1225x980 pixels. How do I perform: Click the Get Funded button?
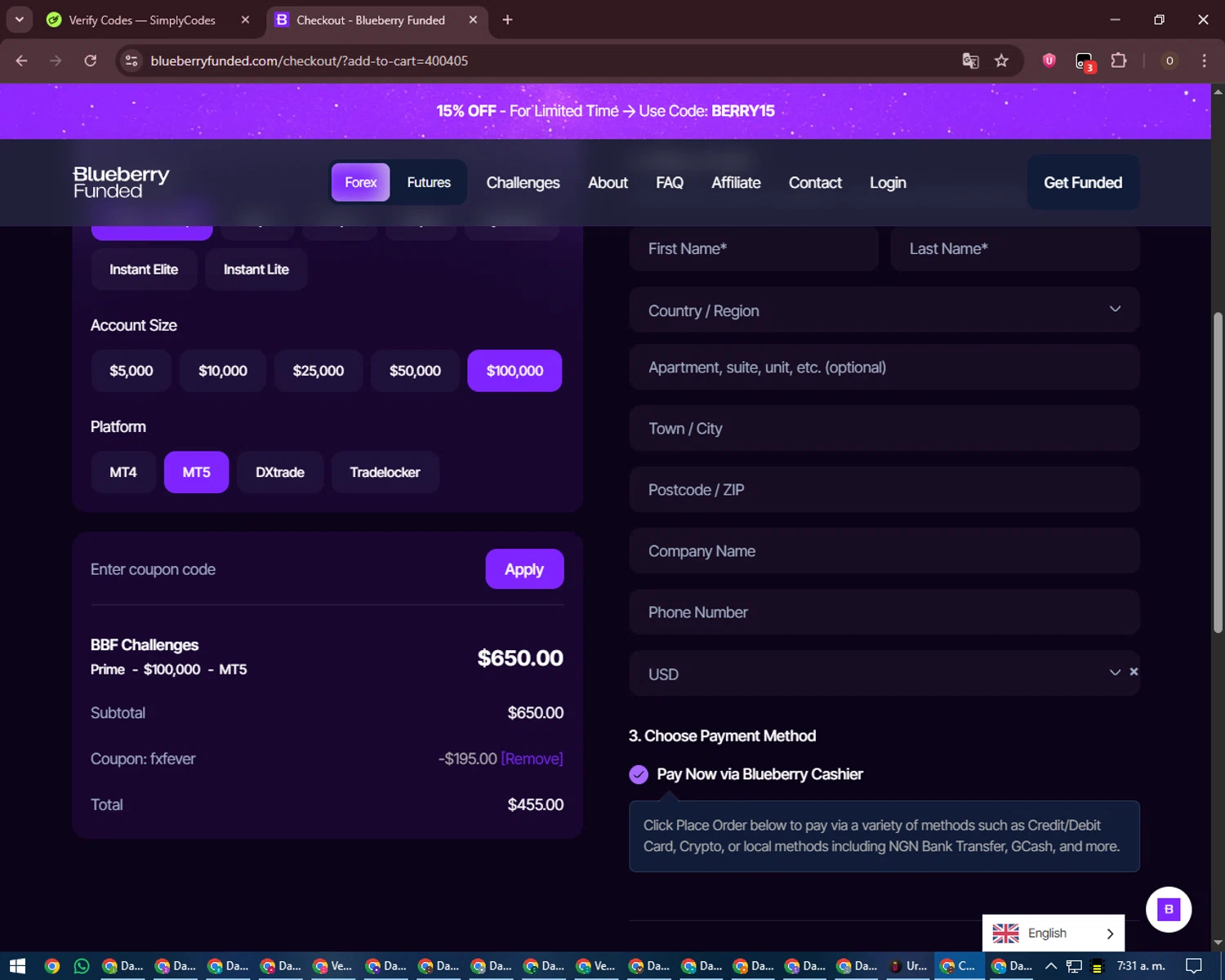[x=1083, y=182]
